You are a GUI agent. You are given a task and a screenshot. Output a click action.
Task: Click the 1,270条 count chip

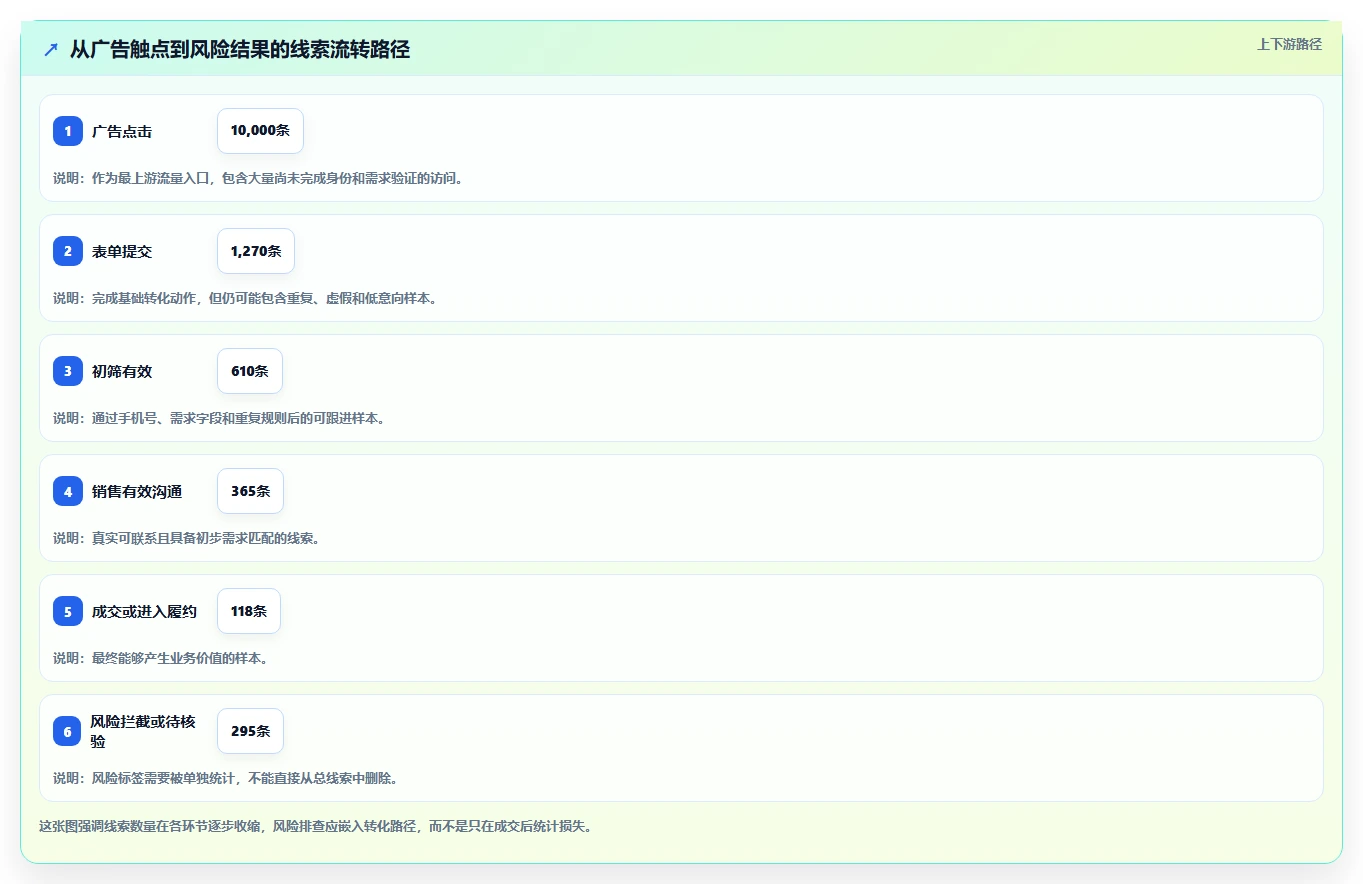click(256, 251)
